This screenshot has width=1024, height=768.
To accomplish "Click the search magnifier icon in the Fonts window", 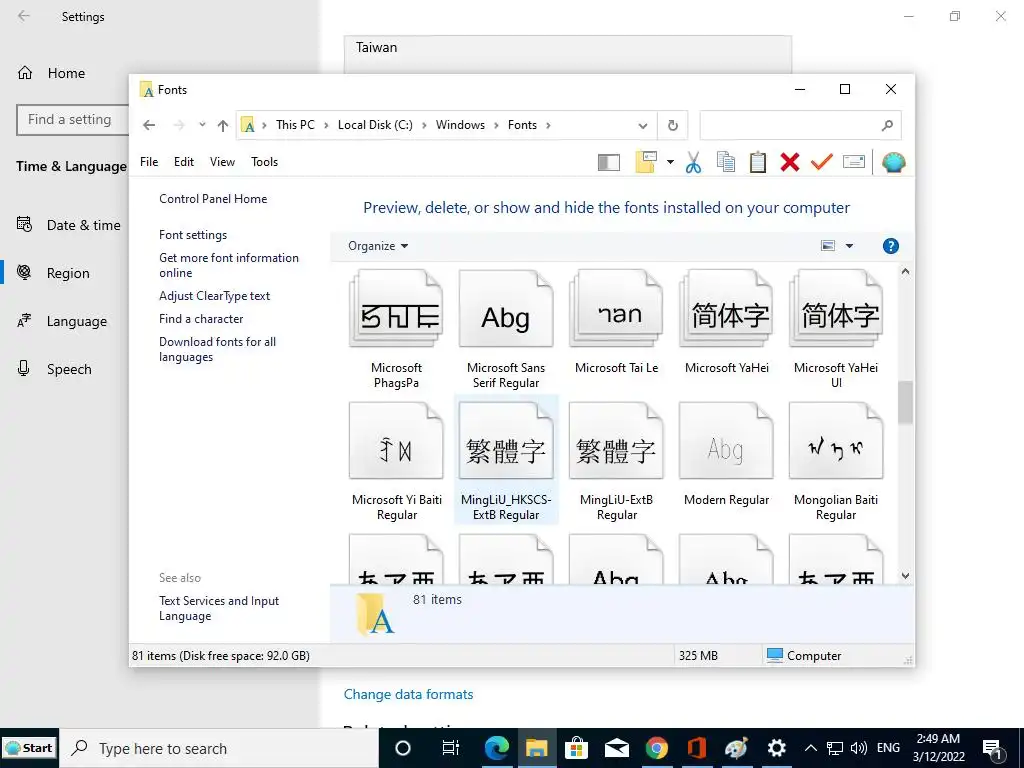I will 887,125.
